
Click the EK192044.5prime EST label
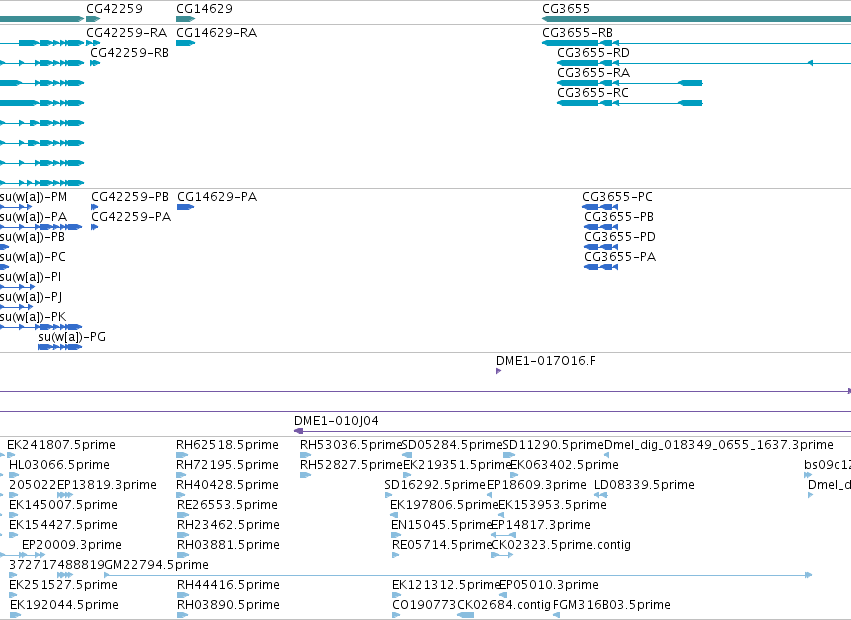tap(64, 605)
